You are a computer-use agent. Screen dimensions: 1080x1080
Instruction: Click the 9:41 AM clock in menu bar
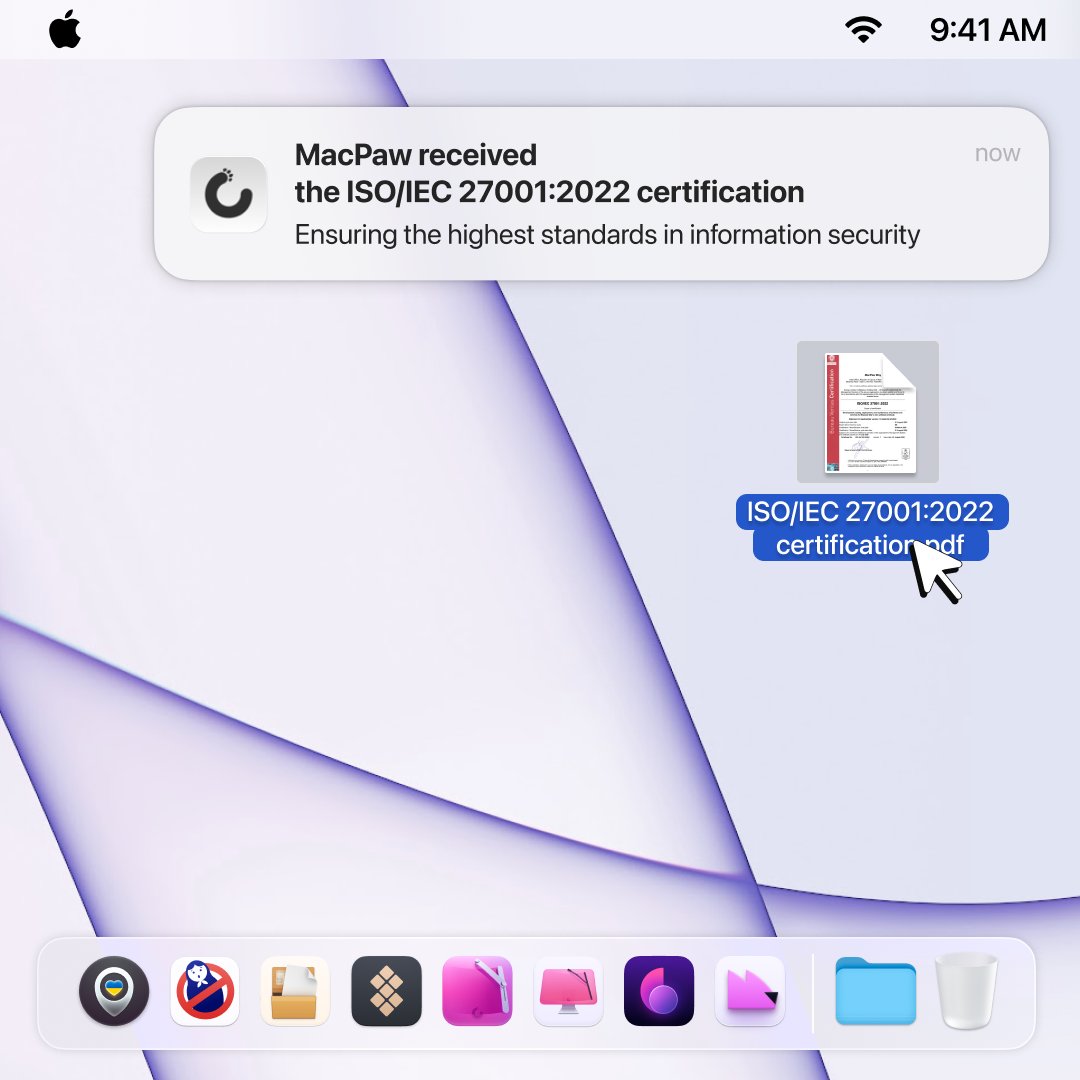pyautogui.click(x=988, y=30)
